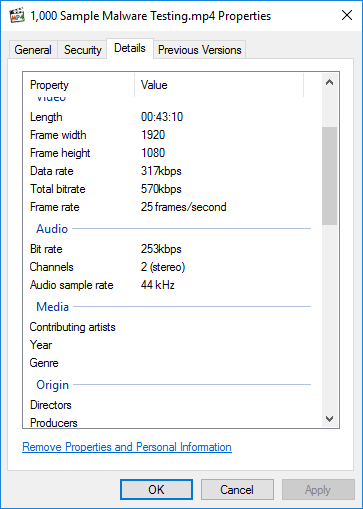Click the greyed-out Apply button
This screenshot has height=509, width=363.
pos(318,490)
